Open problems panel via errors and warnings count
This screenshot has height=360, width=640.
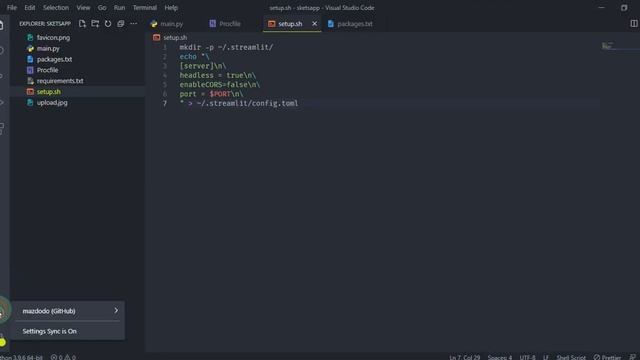pyautogui.click(x=63, y=357)
